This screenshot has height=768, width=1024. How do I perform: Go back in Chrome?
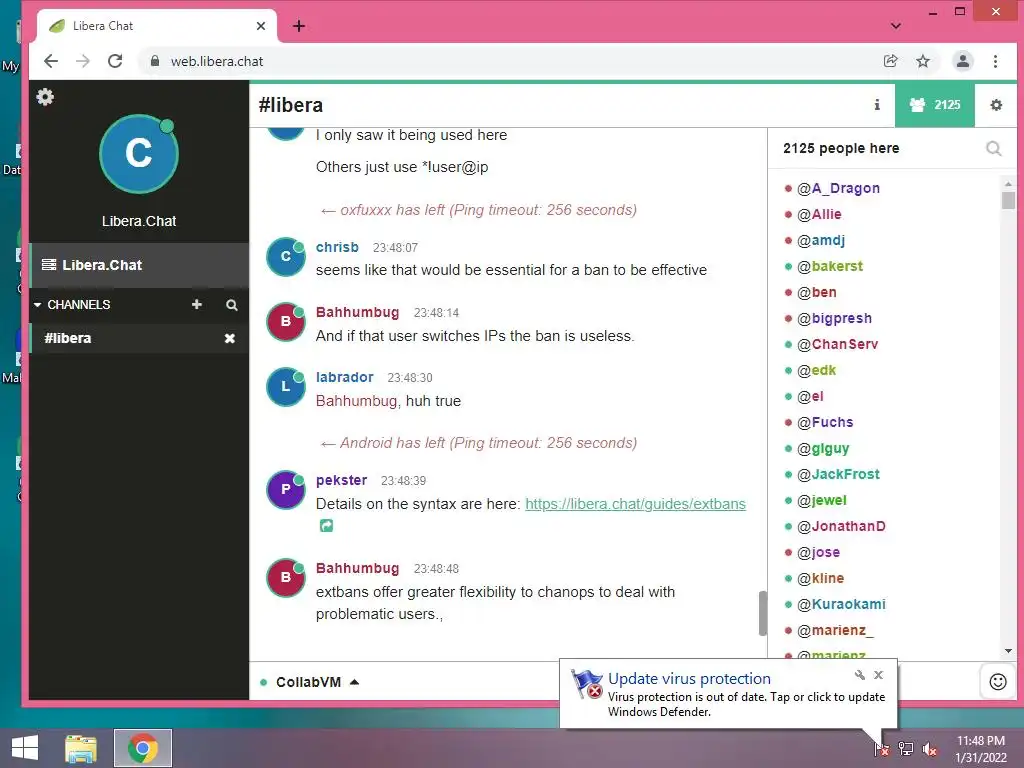[51, 61]
